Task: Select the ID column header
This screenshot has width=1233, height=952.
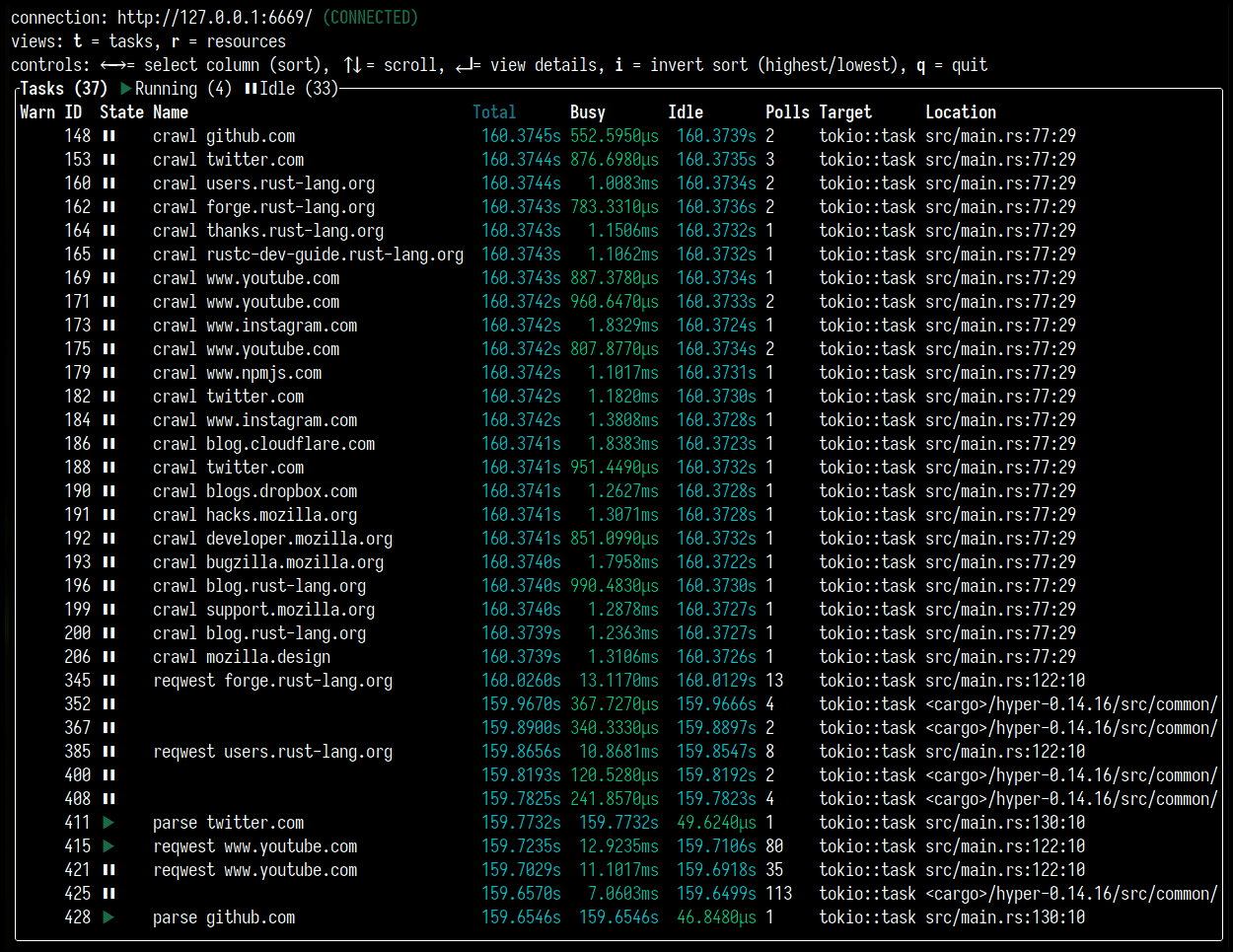Action: (73, 112)
